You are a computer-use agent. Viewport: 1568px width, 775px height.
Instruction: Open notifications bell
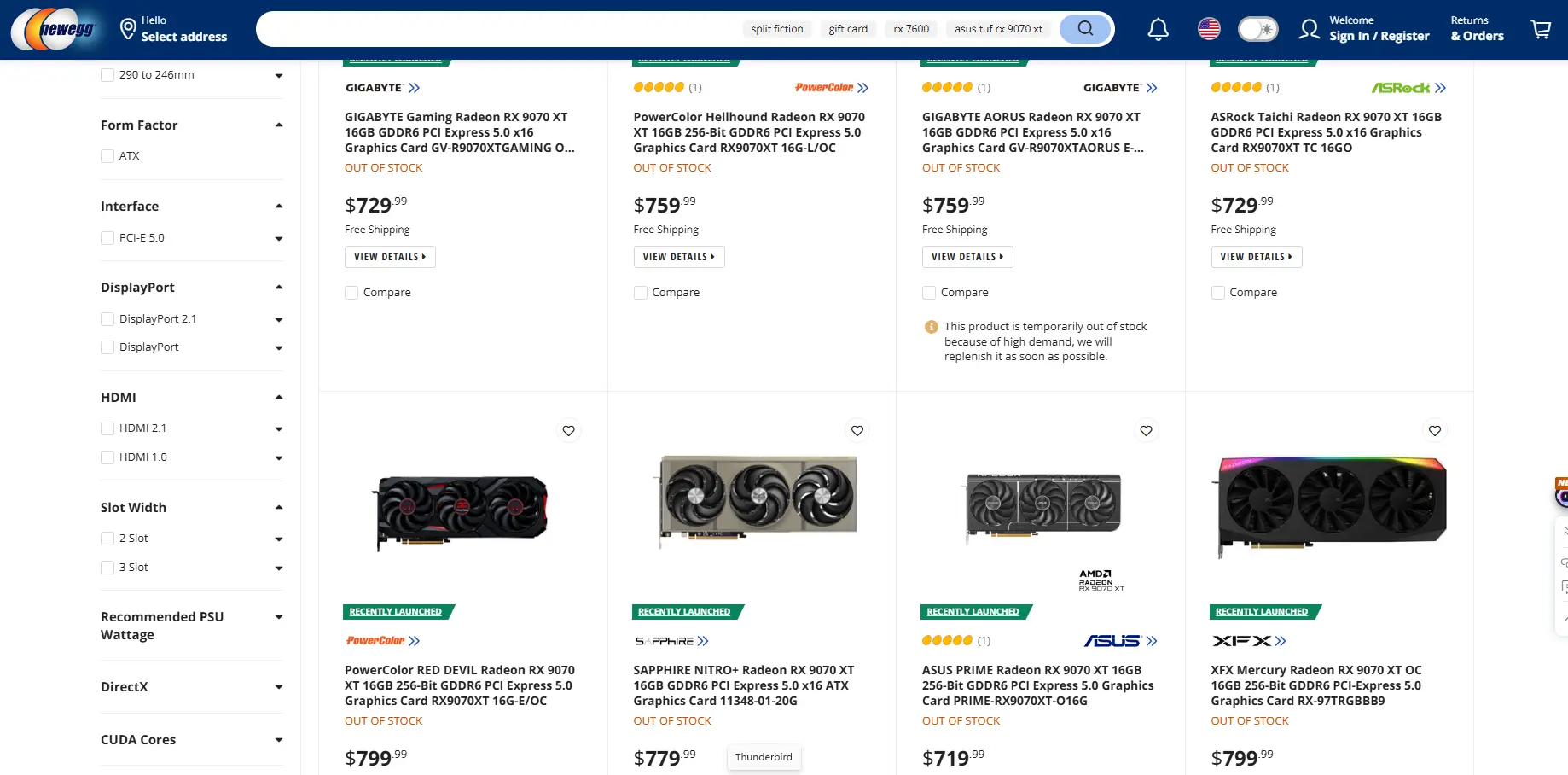click(1158, 30)
